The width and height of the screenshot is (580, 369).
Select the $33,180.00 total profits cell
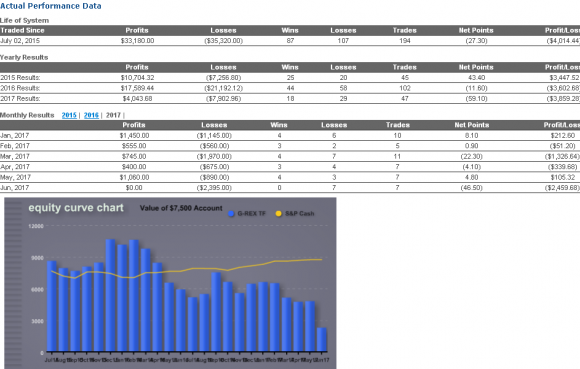tap(137, 41)
